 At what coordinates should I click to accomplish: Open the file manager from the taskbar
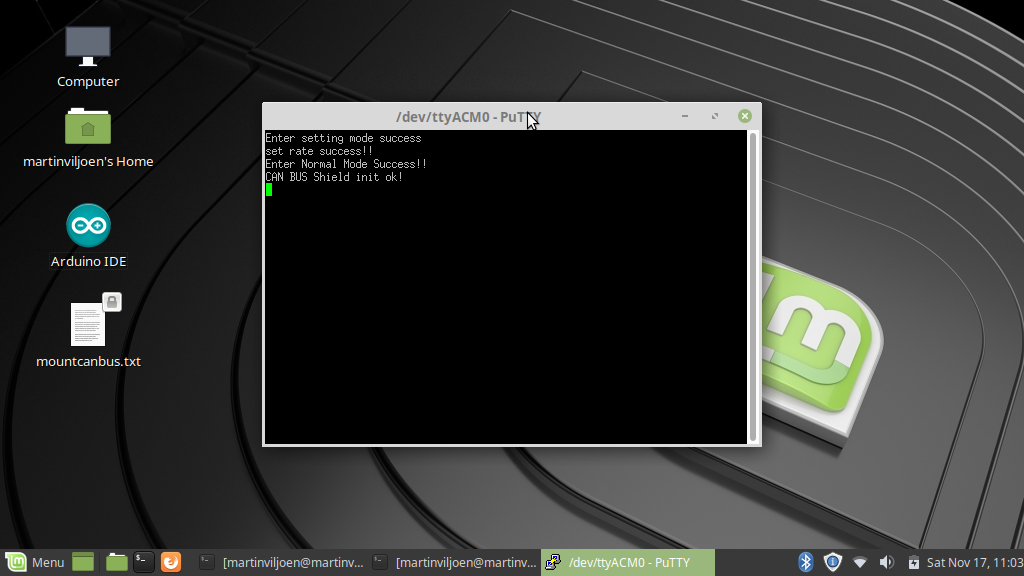(117, 562)
